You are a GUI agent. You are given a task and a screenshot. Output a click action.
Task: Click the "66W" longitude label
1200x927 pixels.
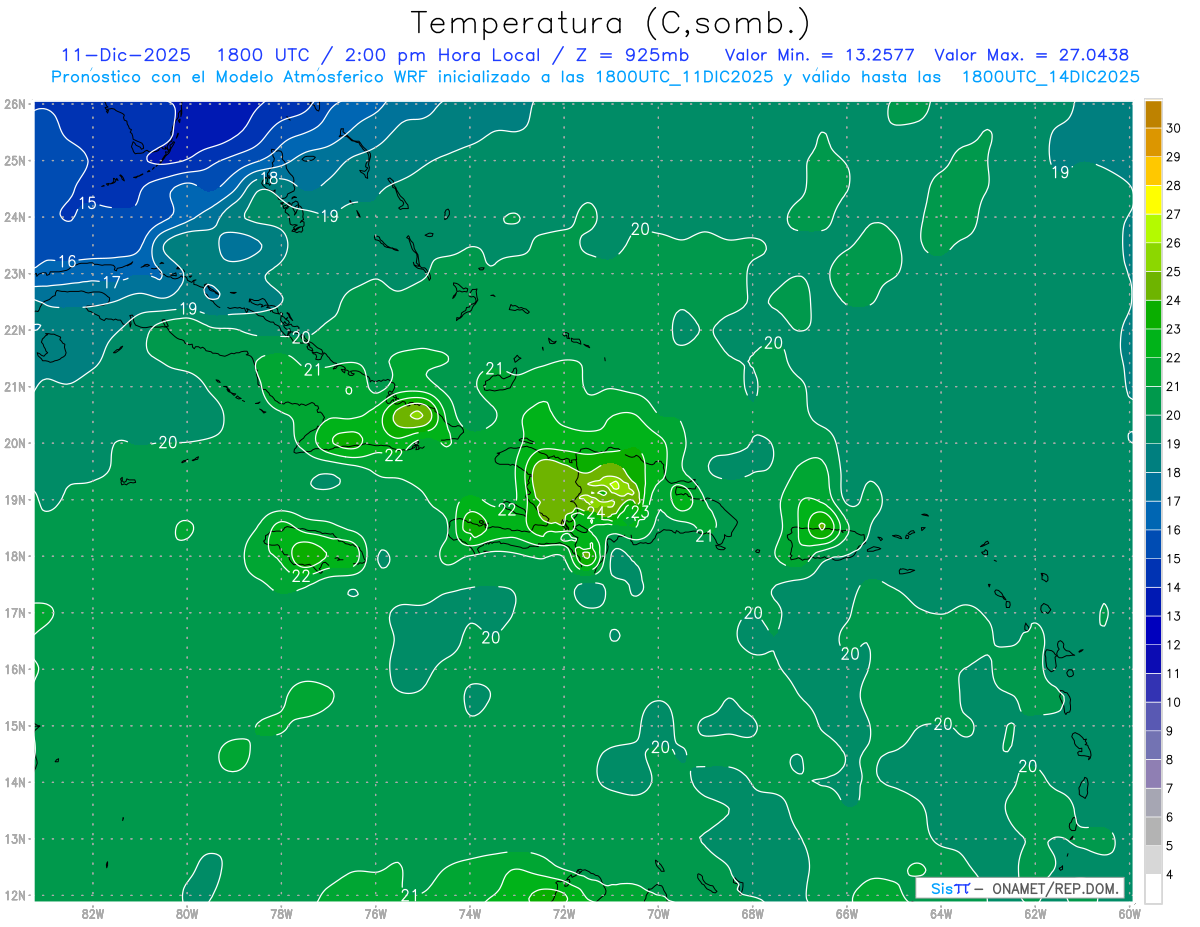tap(846, 913)
